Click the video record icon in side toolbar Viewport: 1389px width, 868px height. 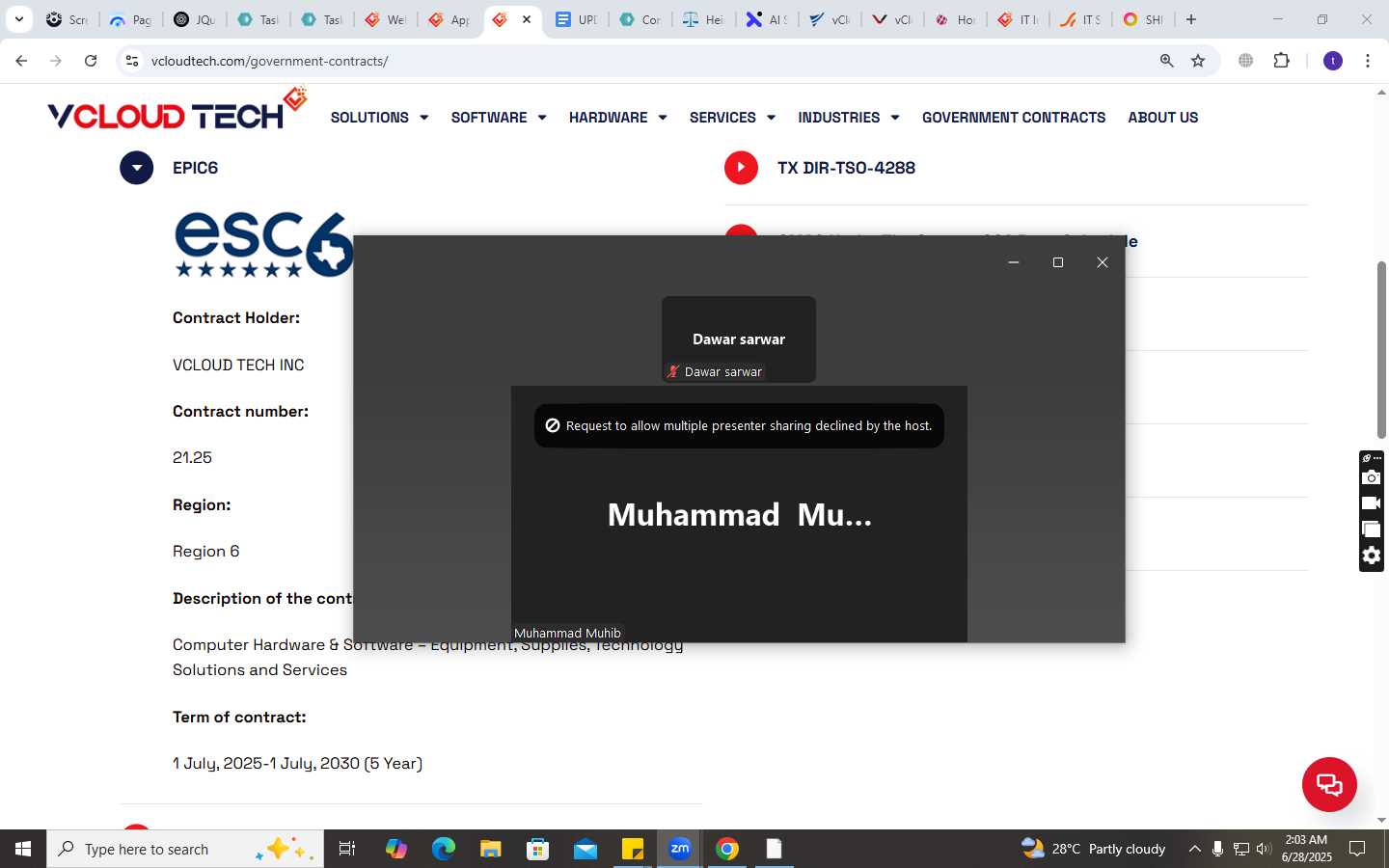point(1371,503)
